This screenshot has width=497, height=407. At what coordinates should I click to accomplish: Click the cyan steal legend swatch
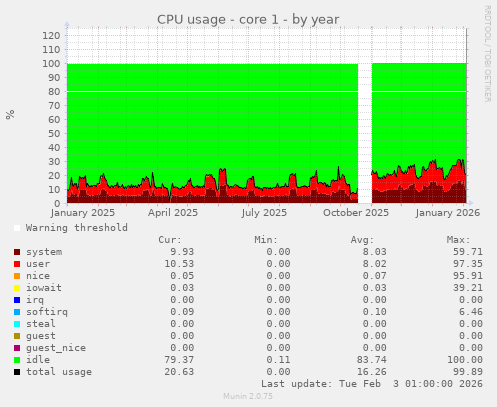(17, 324)
